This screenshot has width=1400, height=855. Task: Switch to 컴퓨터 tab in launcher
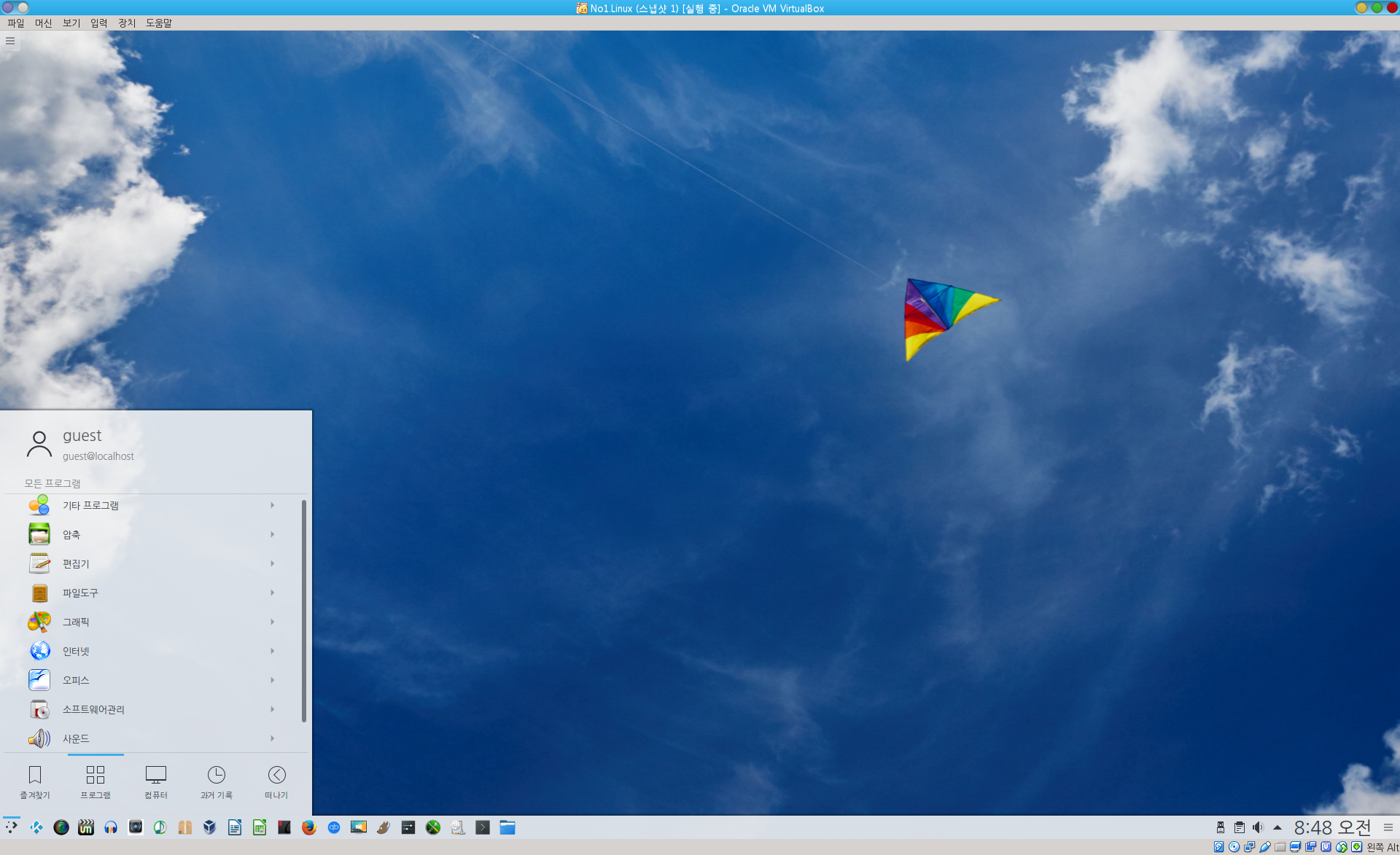click(156, 782)
